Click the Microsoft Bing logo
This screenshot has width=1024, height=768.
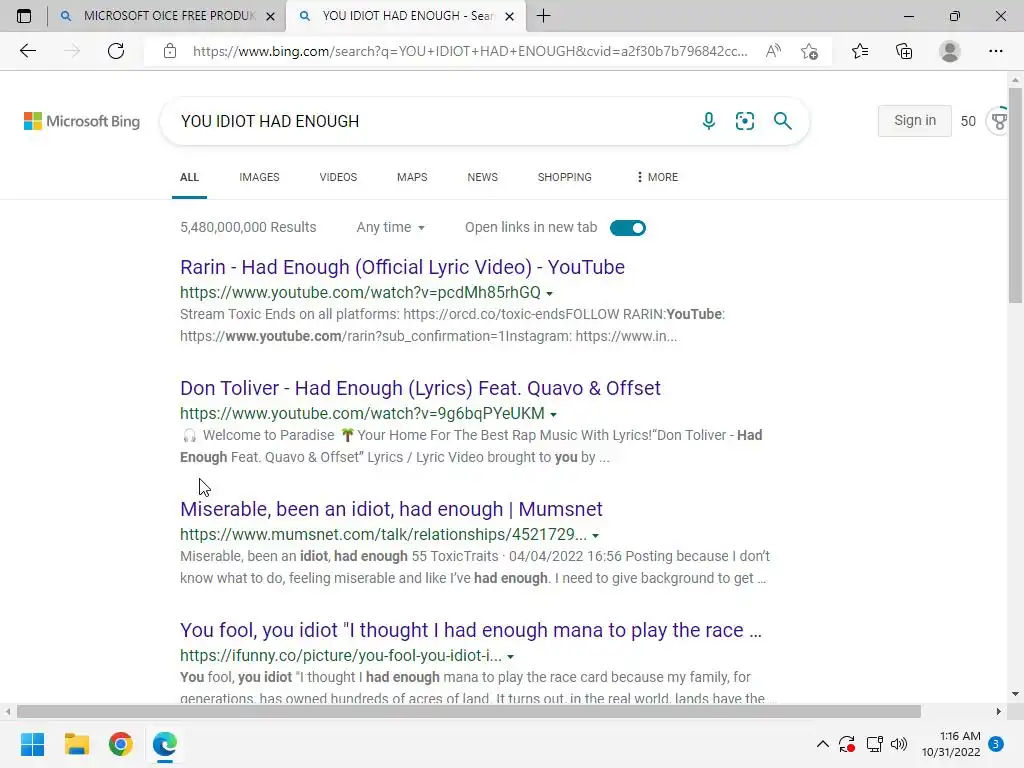82,121
